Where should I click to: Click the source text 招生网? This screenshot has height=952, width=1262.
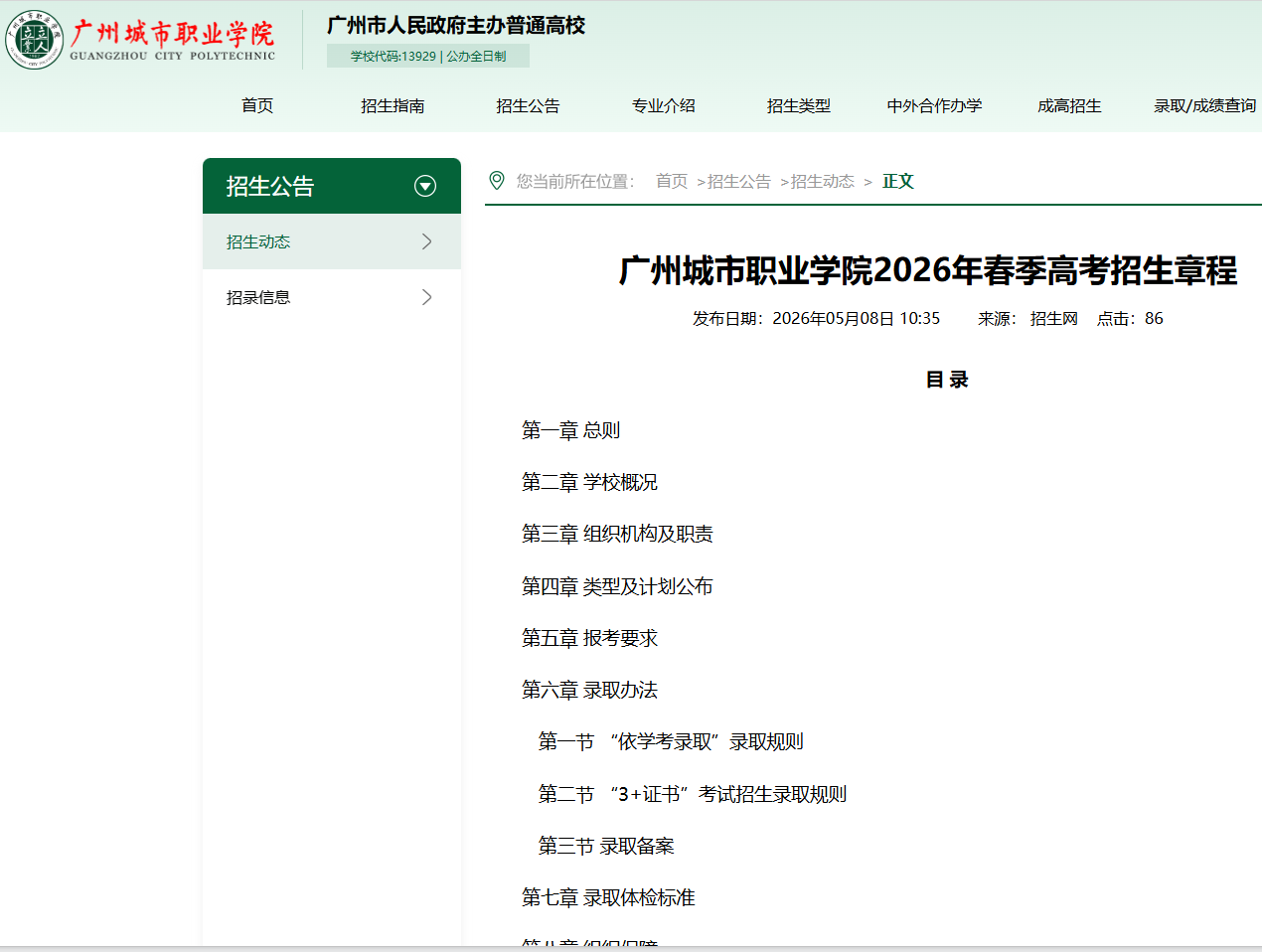pos(1054,318)
